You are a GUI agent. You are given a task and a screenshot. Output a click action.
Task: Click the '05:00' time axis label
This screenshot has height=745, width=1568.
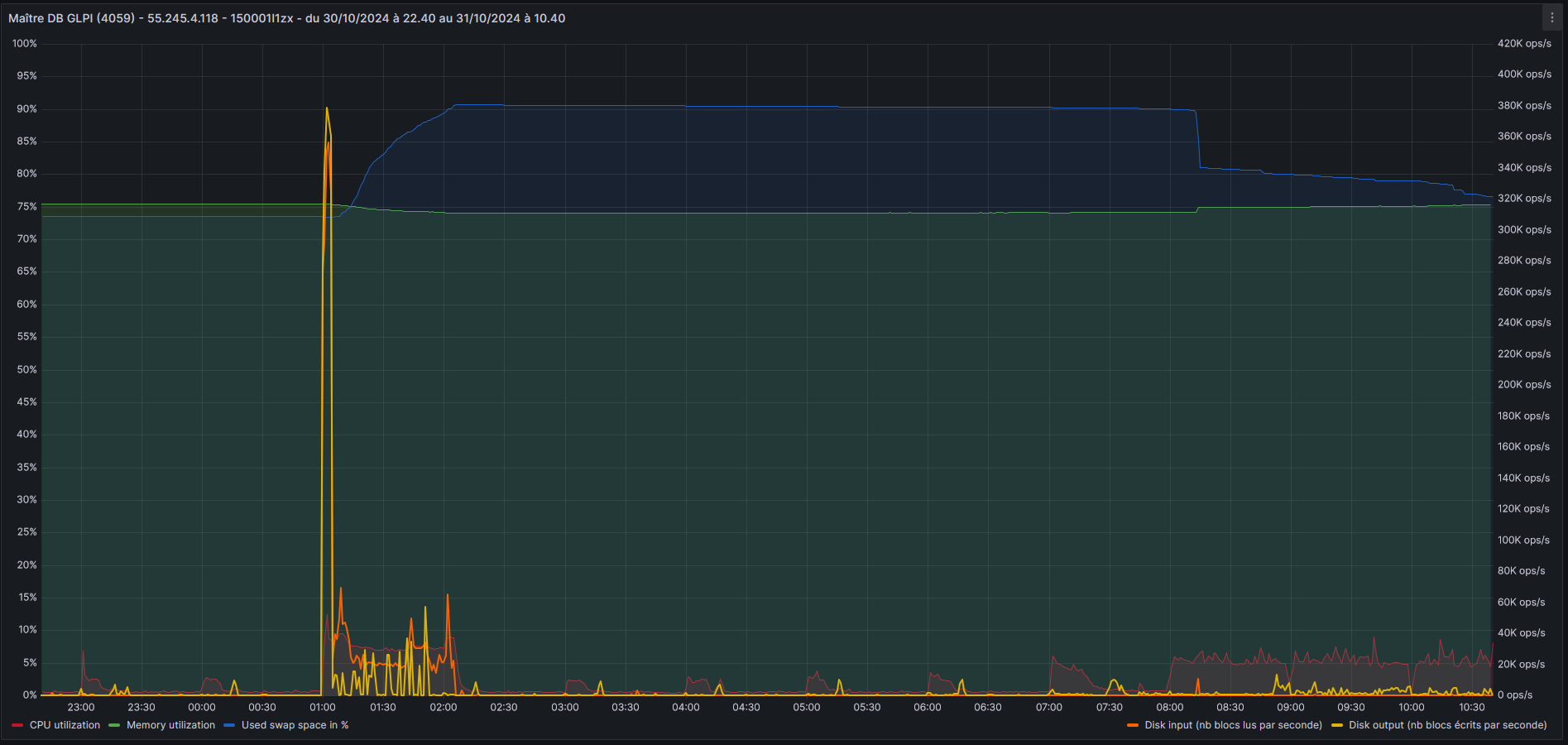pyautogui.click(x=807, y=707)
